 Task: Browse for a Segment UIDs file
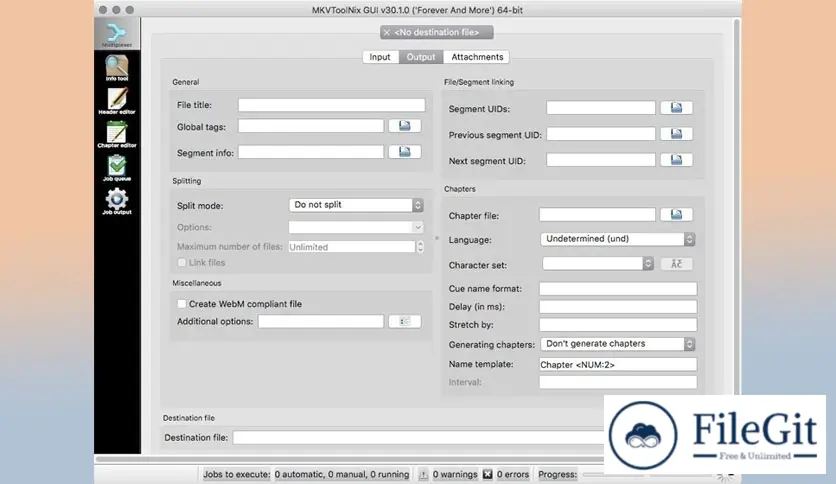[x=677, y=108]
